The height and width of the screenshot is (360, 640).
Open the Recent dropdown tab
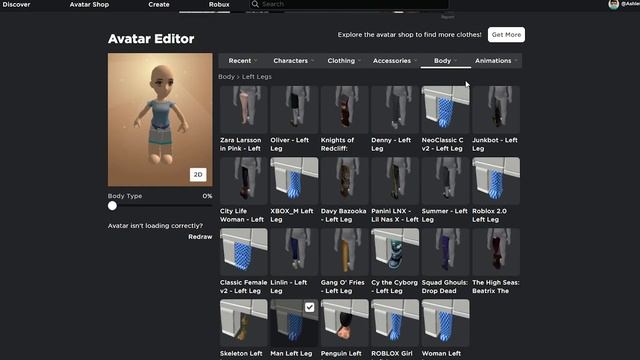[243, 61]
